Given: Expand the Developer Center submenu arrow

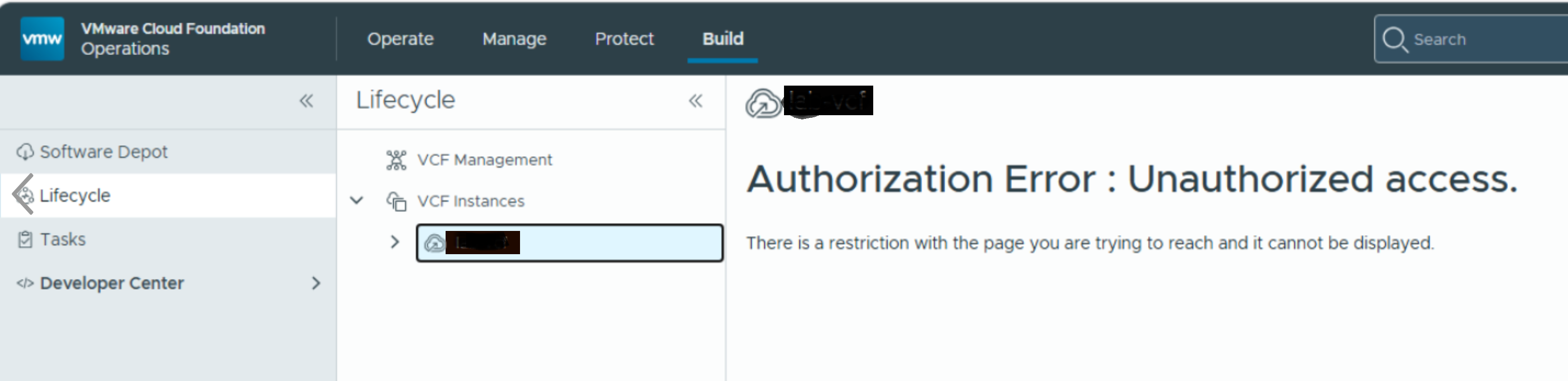Looking at the screenshot, I should coord(316,283).
